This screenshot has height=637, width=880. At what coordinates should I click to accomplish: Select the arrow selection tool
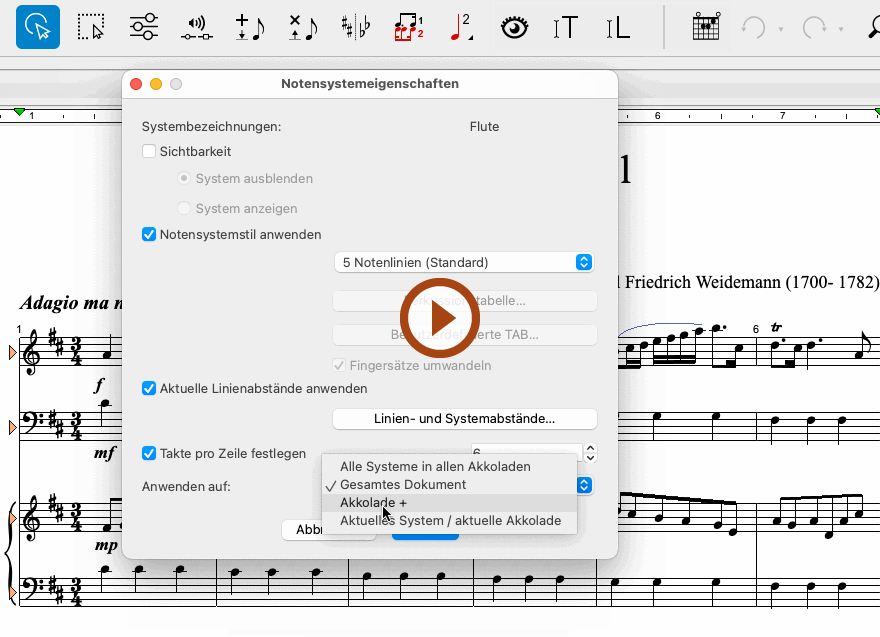point(37,27)
